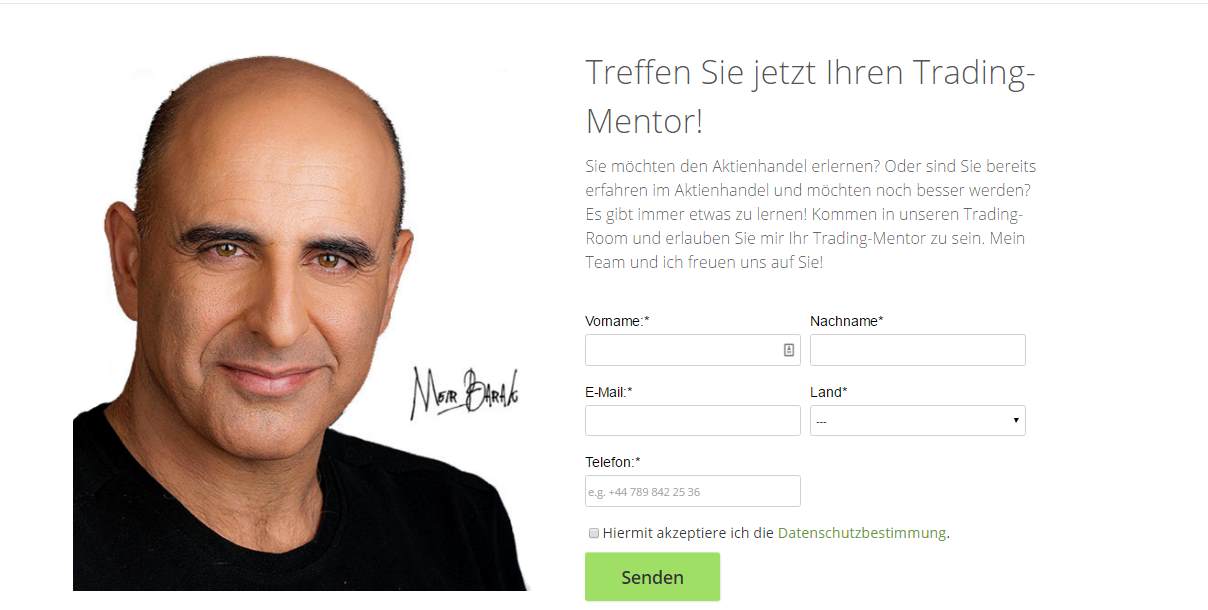The height and width of the screenshot is (610, 1208).
Task: Click the Land dropdown arrow
Action: [x=1016, y=420]
